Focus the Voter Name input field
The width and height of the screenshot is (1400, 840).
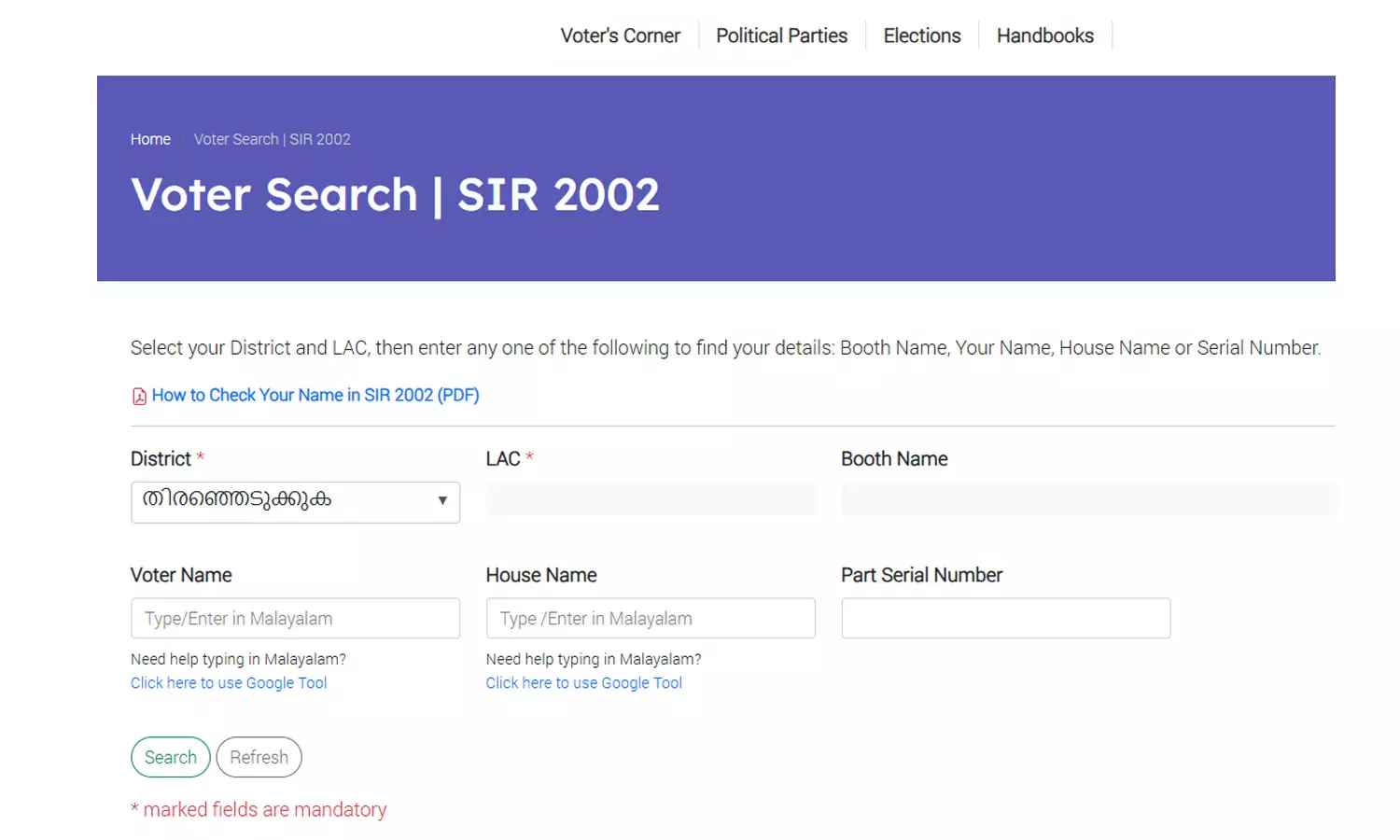pos(295,618)
